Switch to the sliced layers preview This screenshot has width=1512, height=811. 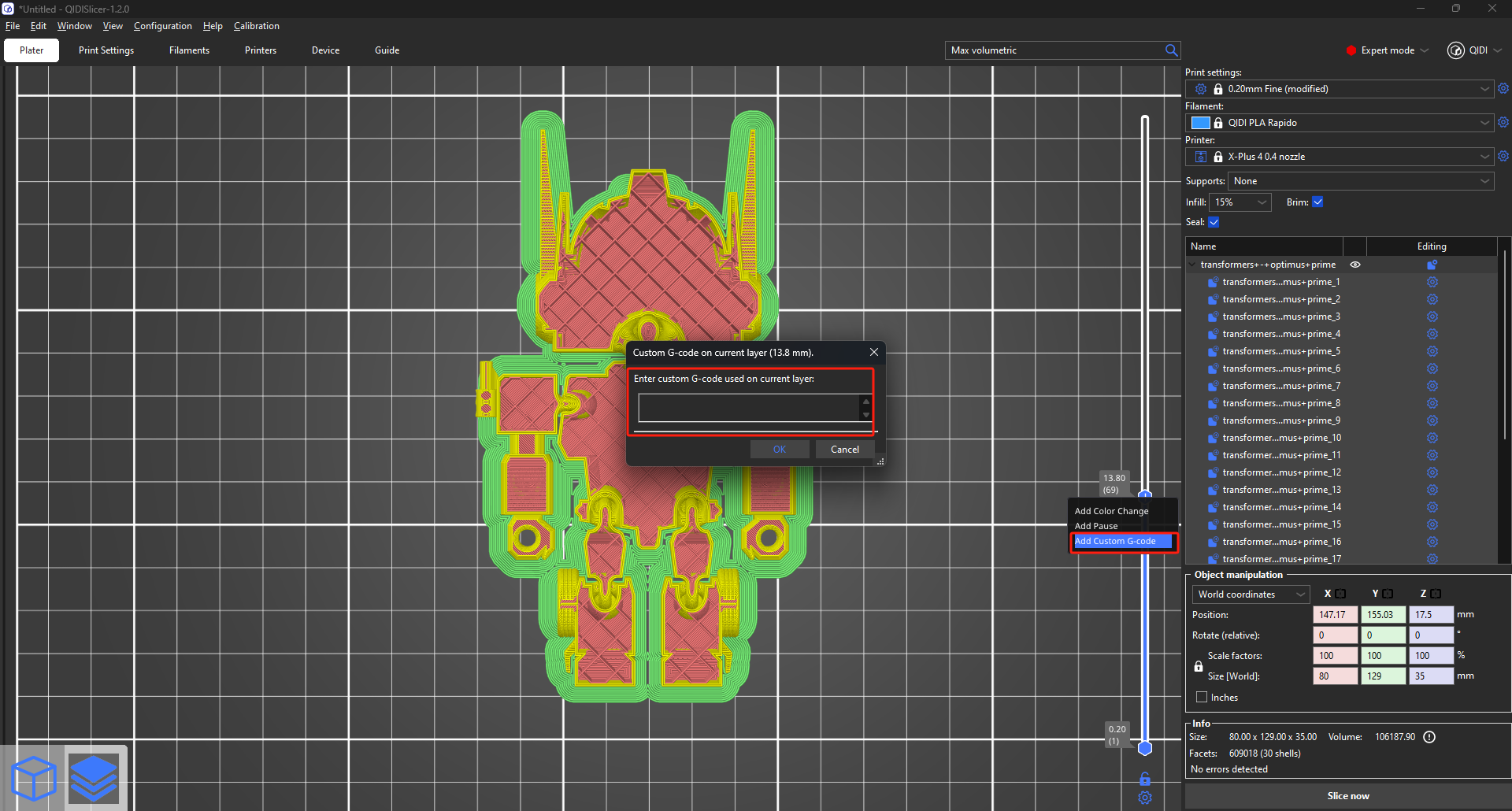coord(94,778)
